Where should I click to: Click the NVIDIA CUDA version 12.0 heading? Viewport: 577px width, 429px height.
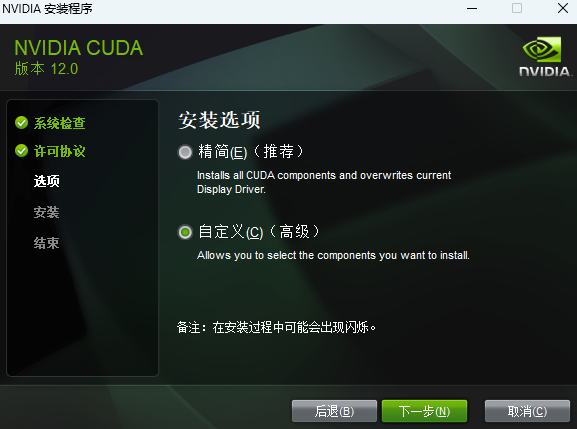78,57
